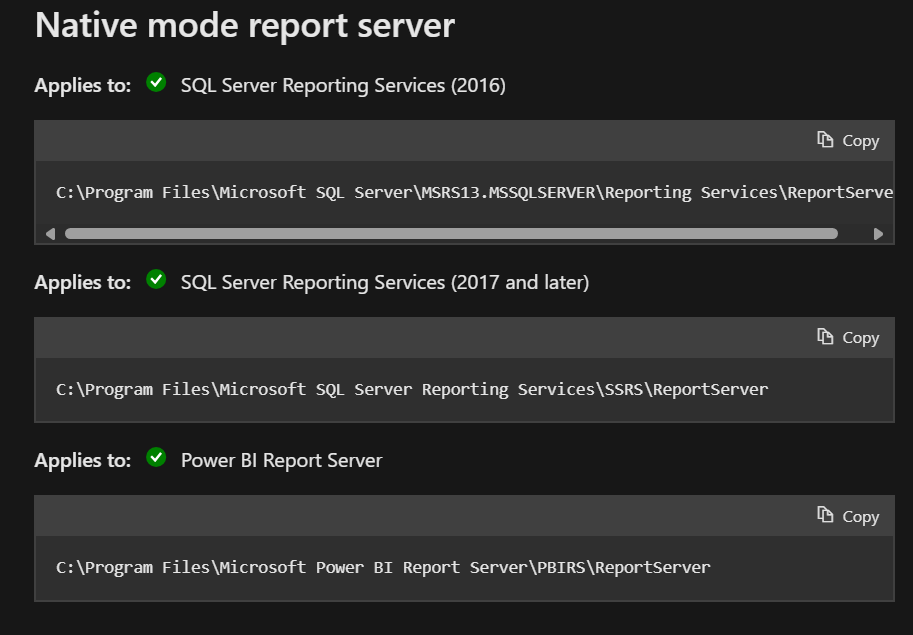Image resolution: width=913 pixels, height=635 pixels.
Task: Click the text SQL Server Reporting Services (2017 and later)
Action: (x=385, y=282)
